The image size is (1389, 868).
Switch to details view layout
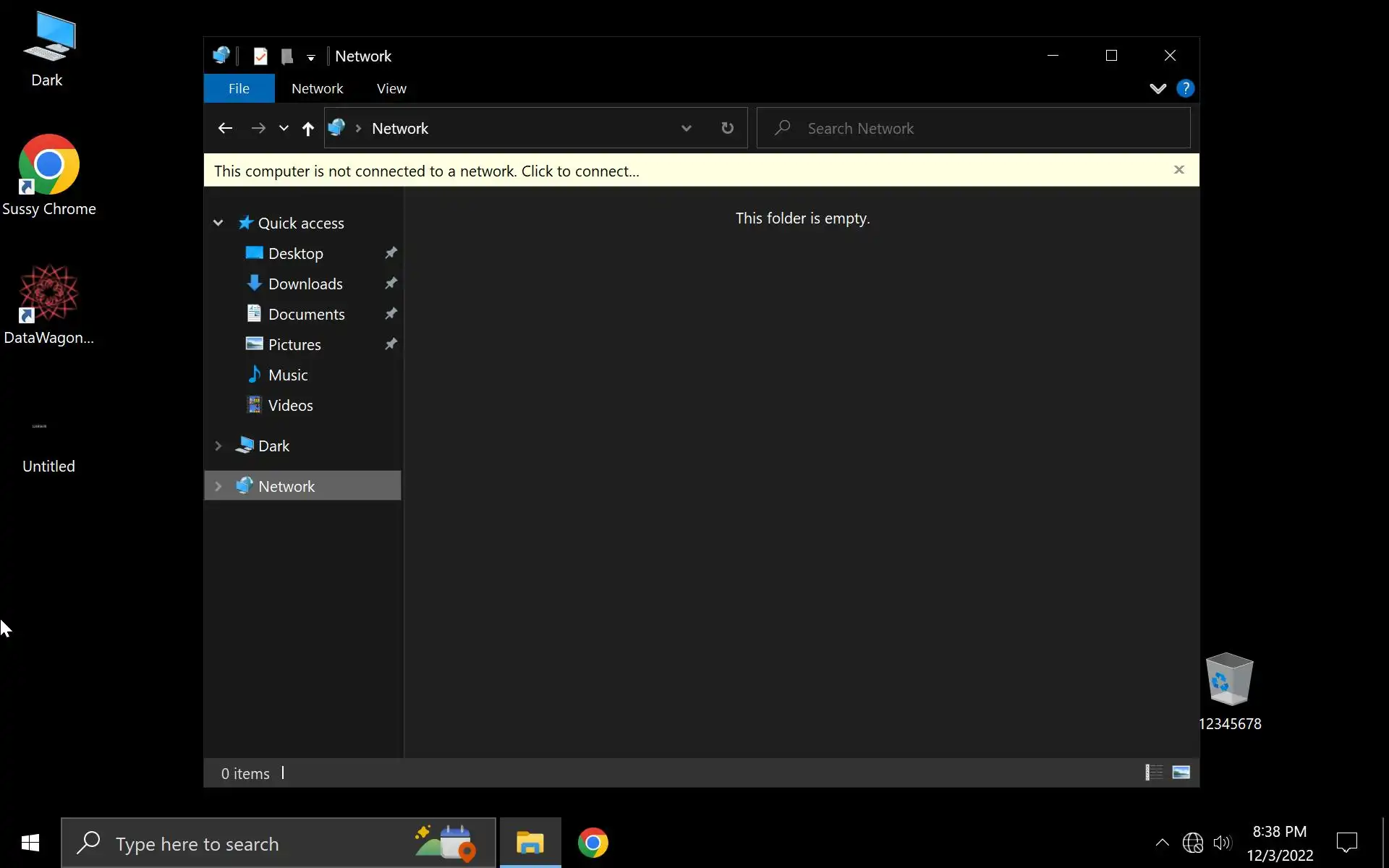[x=1154, y=773]
